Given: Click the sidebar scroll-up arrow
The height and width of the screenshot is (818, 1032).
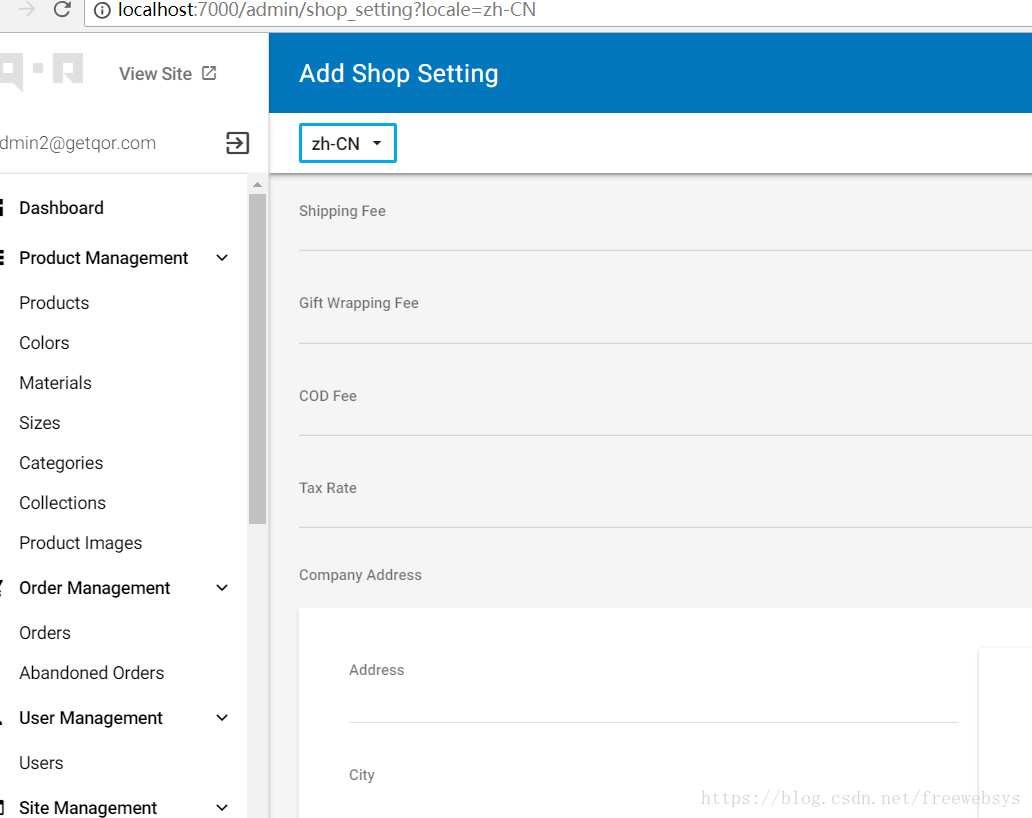Looking at the screenshot, I should tap(257, 185).
